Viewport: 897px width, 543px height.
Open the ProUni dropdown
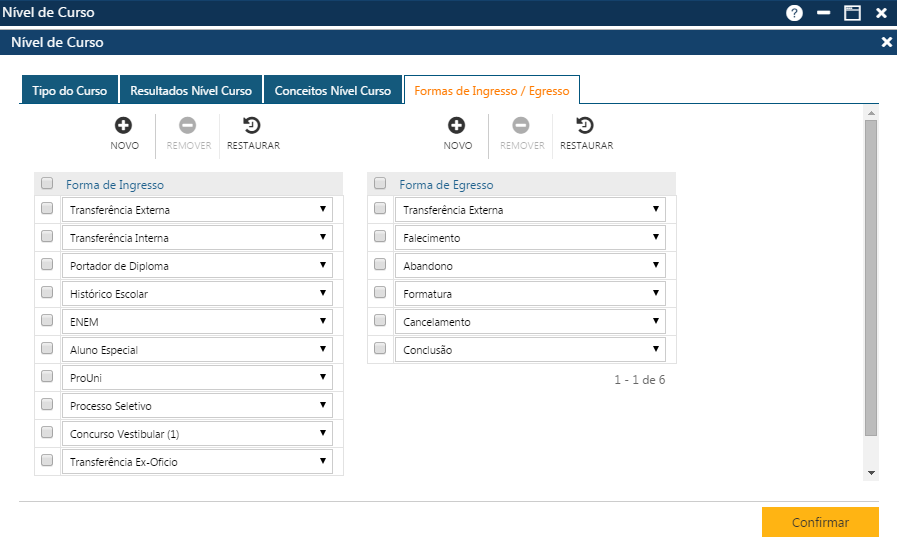point(198,378)
